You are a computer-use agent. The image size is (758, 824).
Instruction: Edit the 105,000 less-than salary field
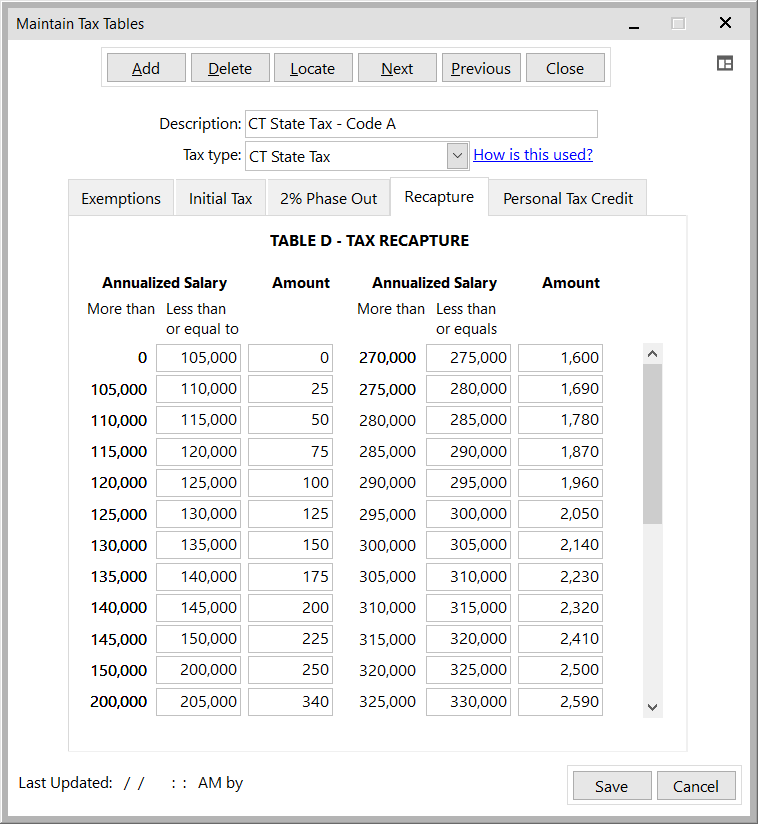198,358
